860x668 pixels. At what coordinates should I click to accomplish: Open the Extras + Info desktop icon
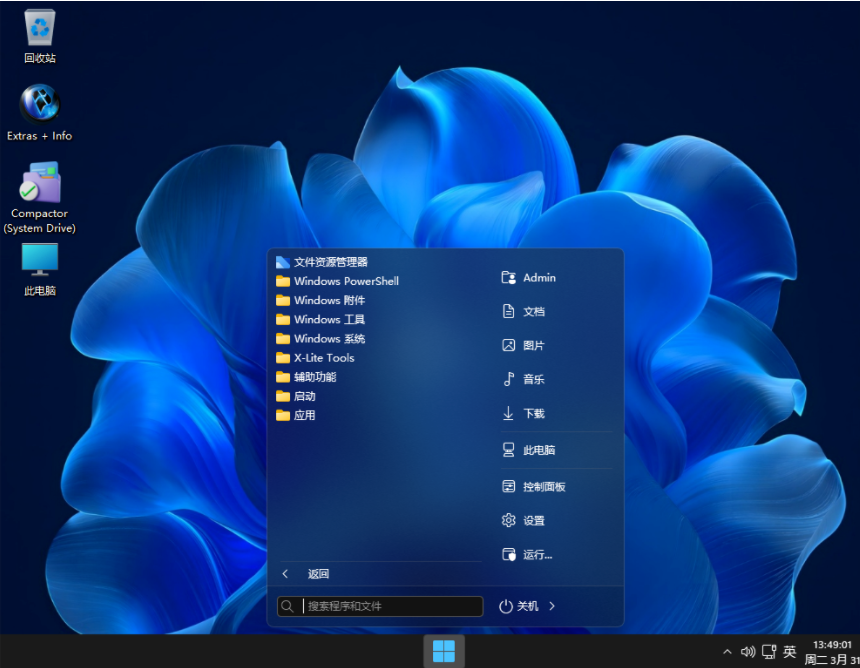click(x=39, y=112)
